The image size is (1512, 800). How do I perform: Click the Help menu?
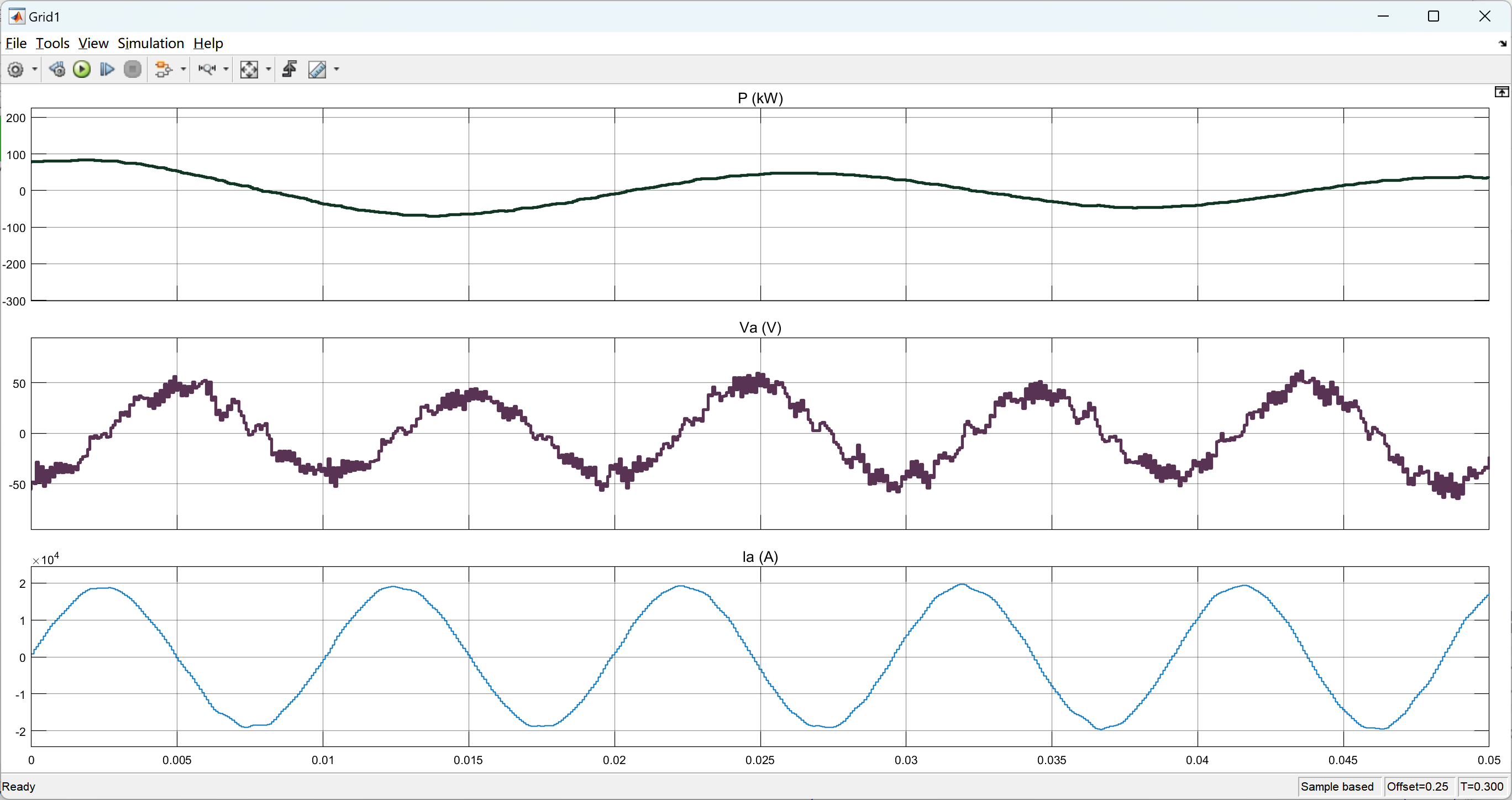pyautogui.click(x=208, y=44)
